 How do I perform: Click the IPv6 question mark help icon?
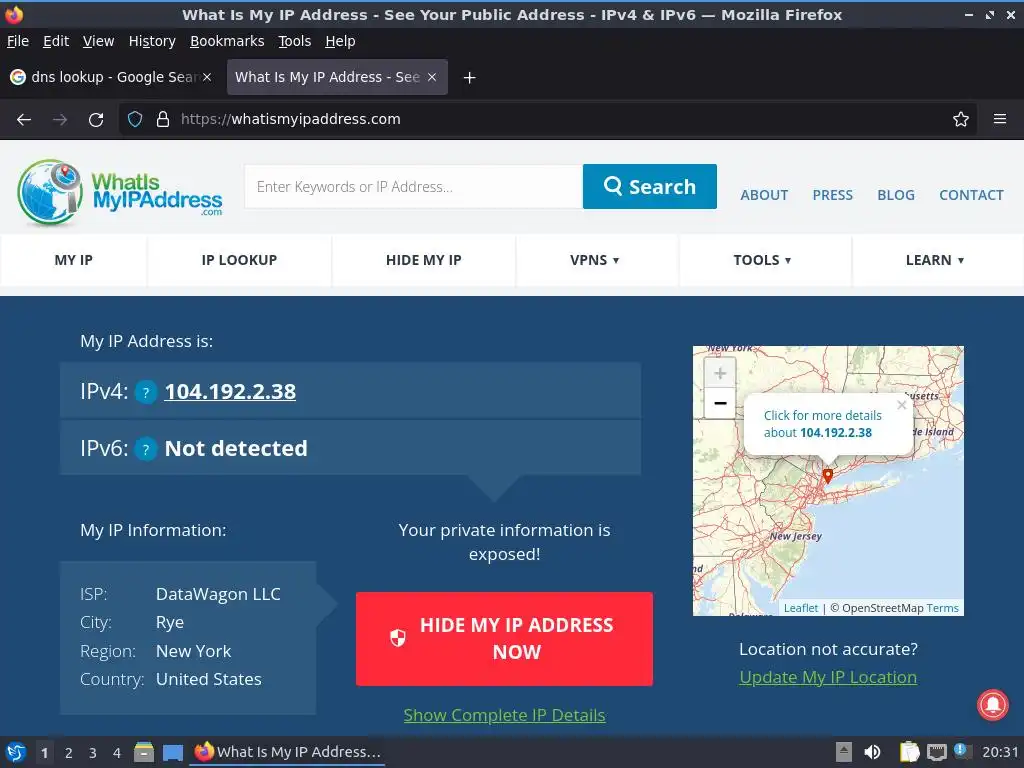coord(146,449)
